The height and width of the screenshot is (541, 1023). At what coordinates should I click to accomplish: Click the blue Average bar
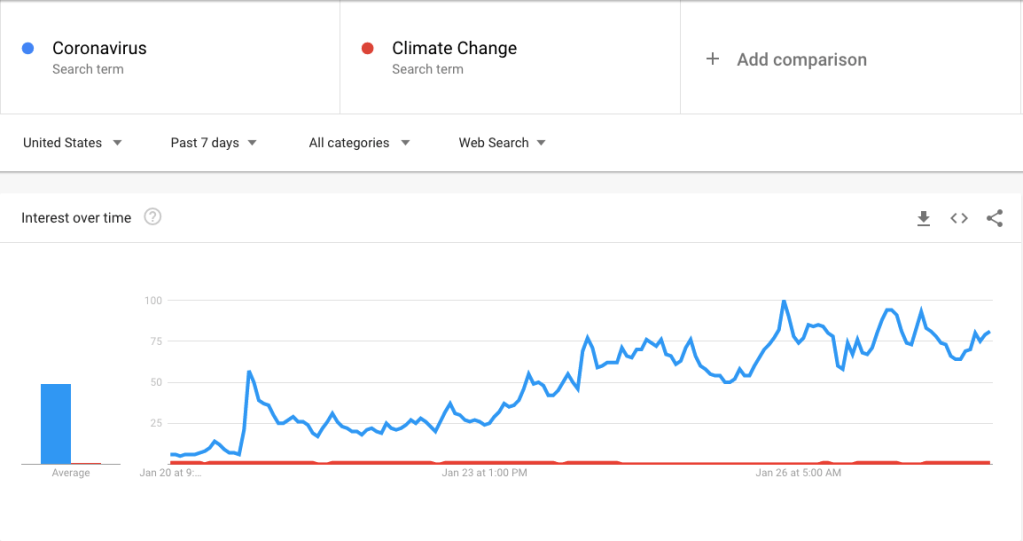(56, 424)
